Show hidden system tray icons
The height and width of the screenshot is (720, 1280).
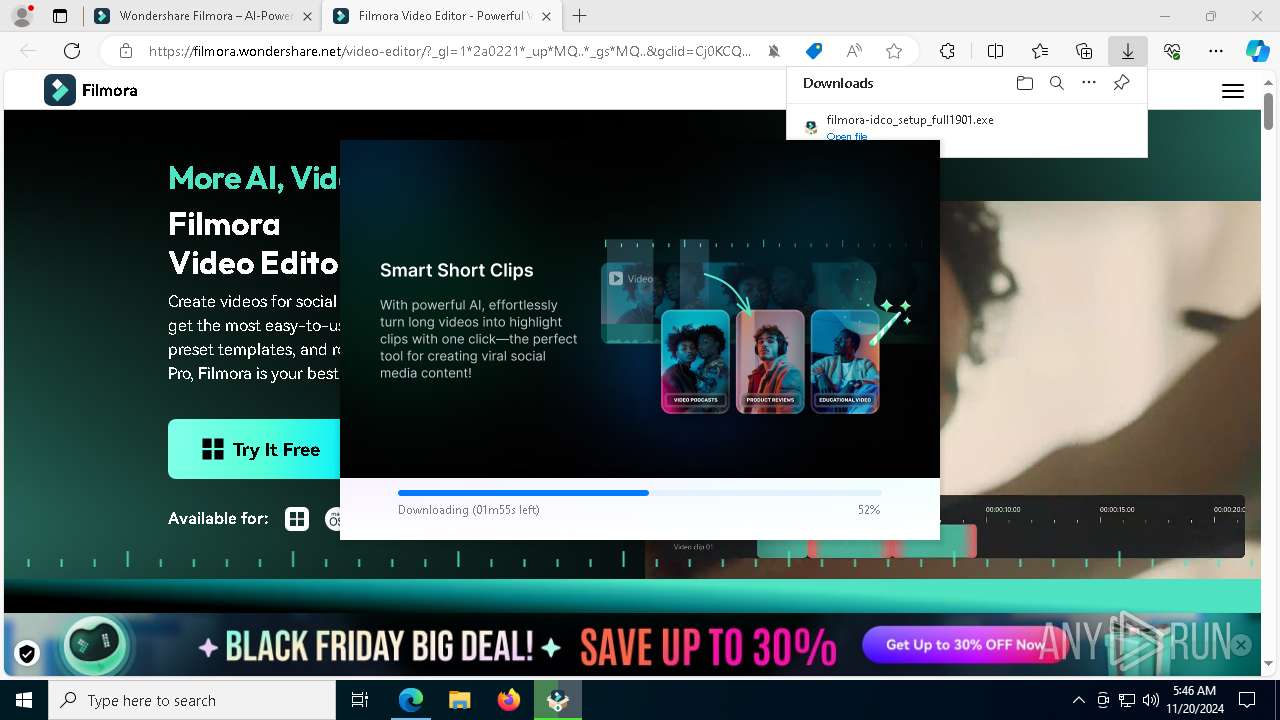[x=1078, y=700]
